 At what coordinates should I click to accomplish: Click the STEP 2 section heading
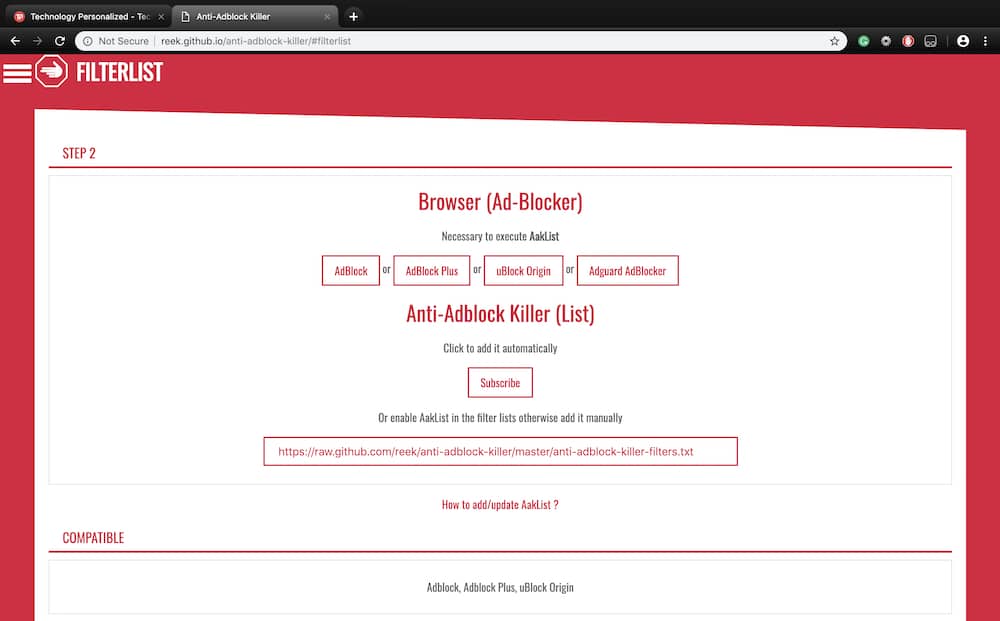tap(79, 153)
